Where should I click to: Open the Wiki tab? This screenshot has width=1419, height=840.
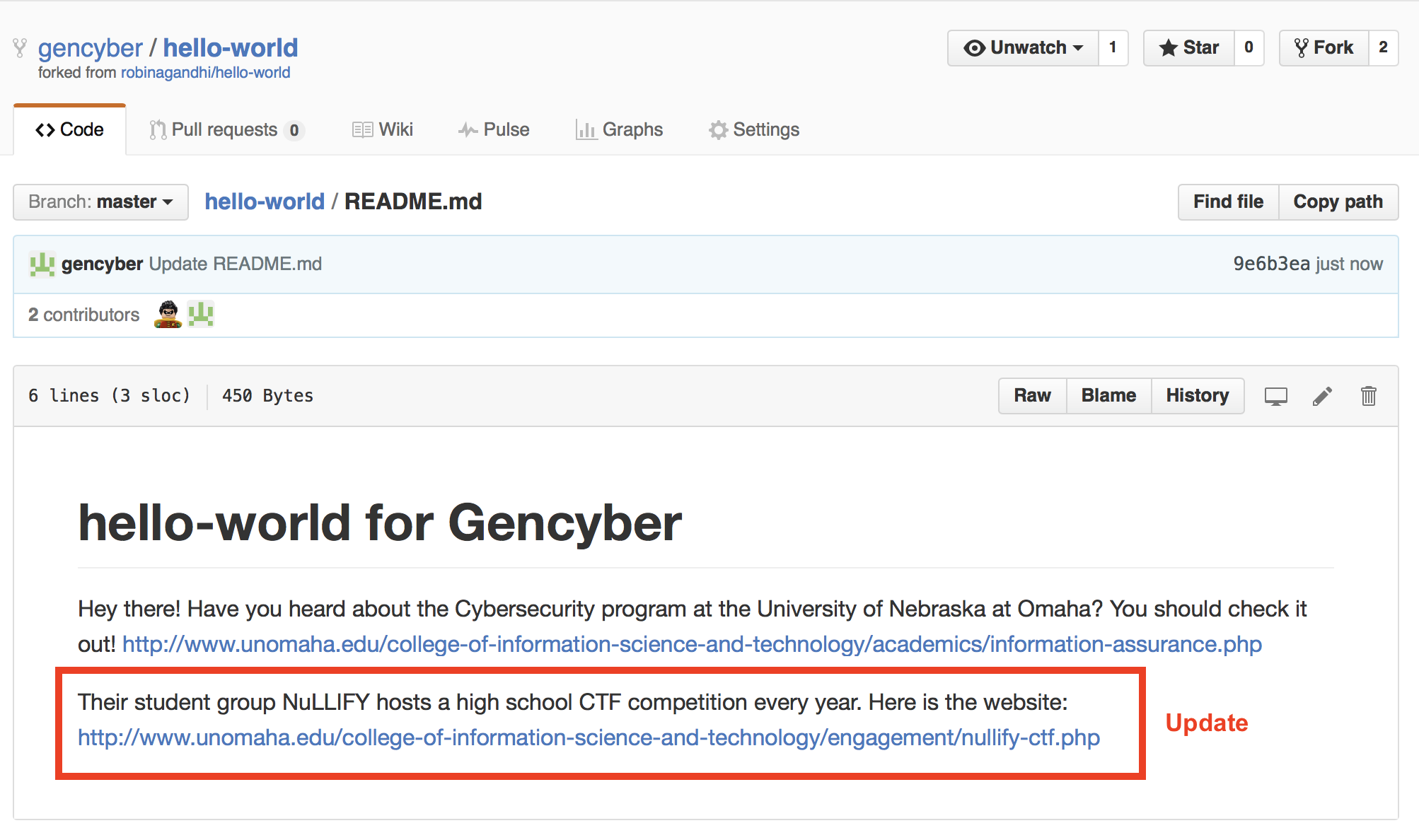pyautogui.click(x=383, y=130)
